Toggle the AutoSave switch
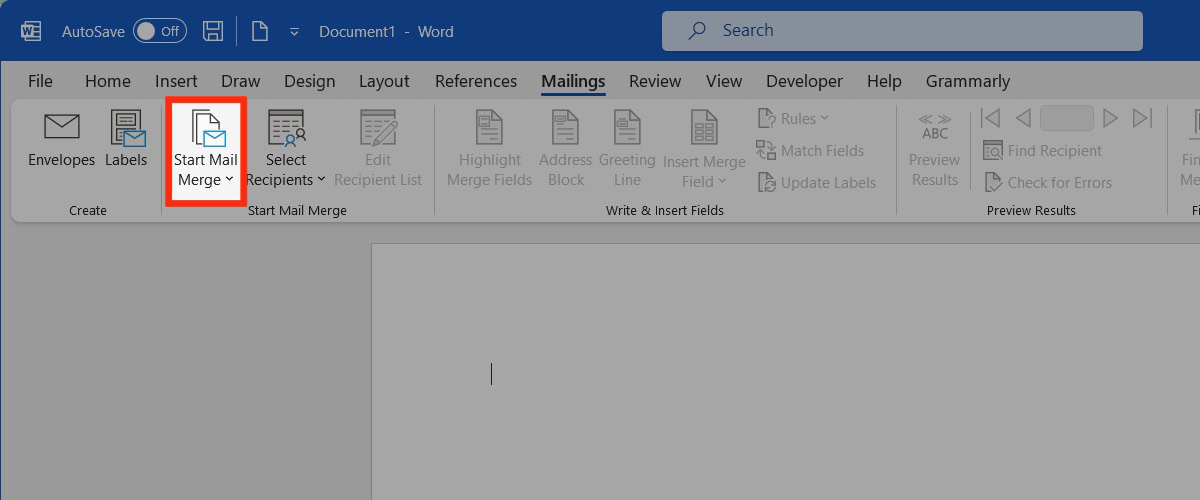The width and height of the screenshot is (1200, 500). click(x=159, y=31)
